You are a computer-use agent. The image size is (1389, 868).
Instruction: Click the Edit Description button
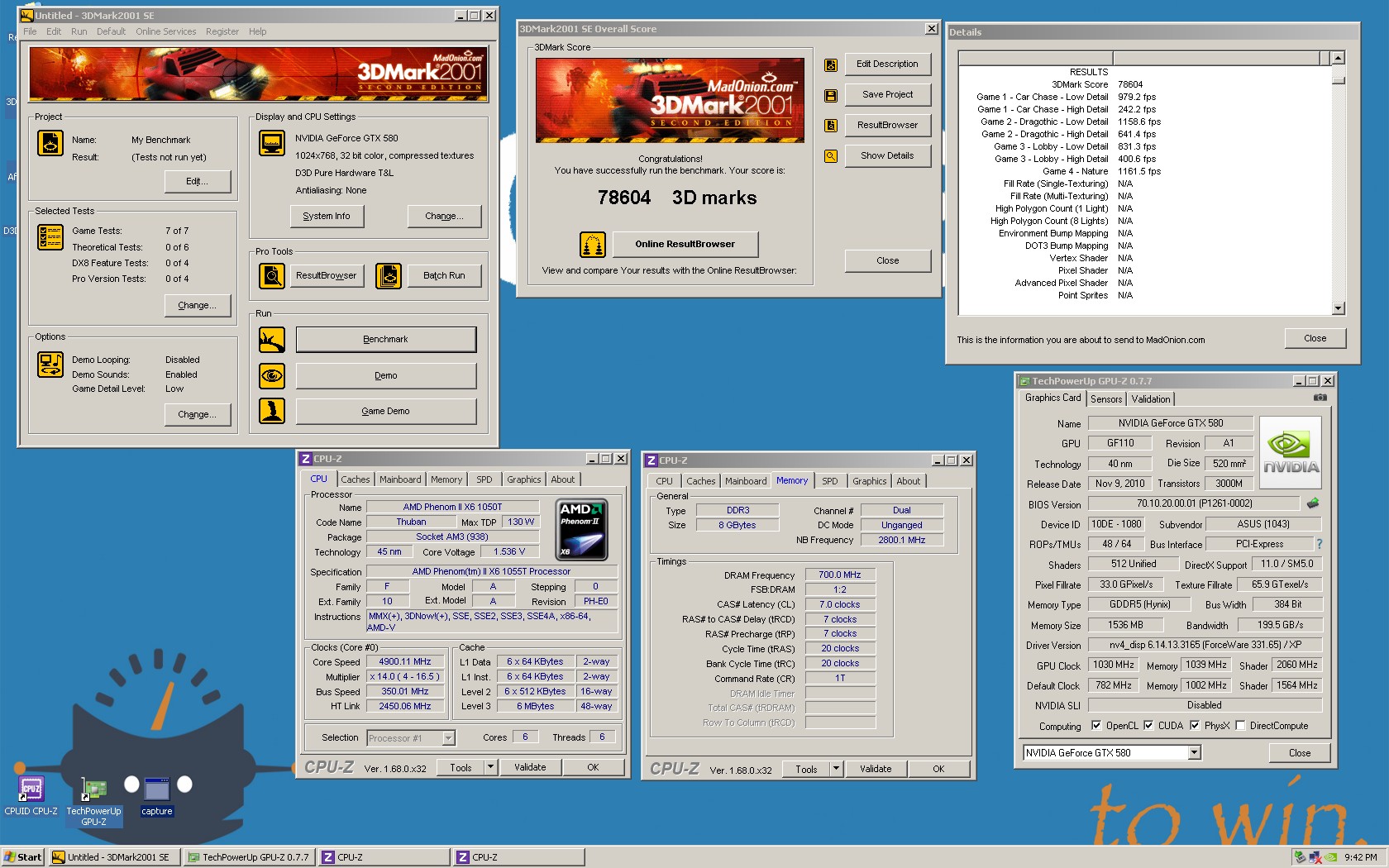pos(887,64)
